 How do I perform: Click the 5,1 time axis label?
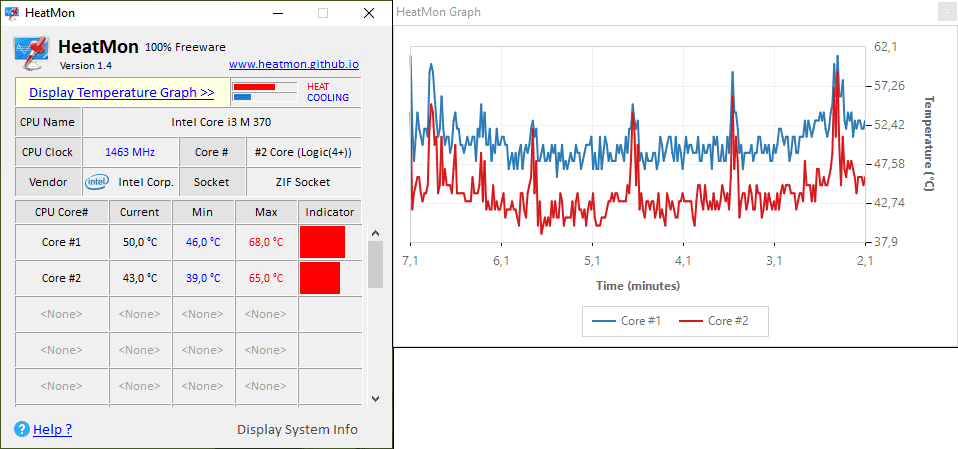click(x=592, y=261)
